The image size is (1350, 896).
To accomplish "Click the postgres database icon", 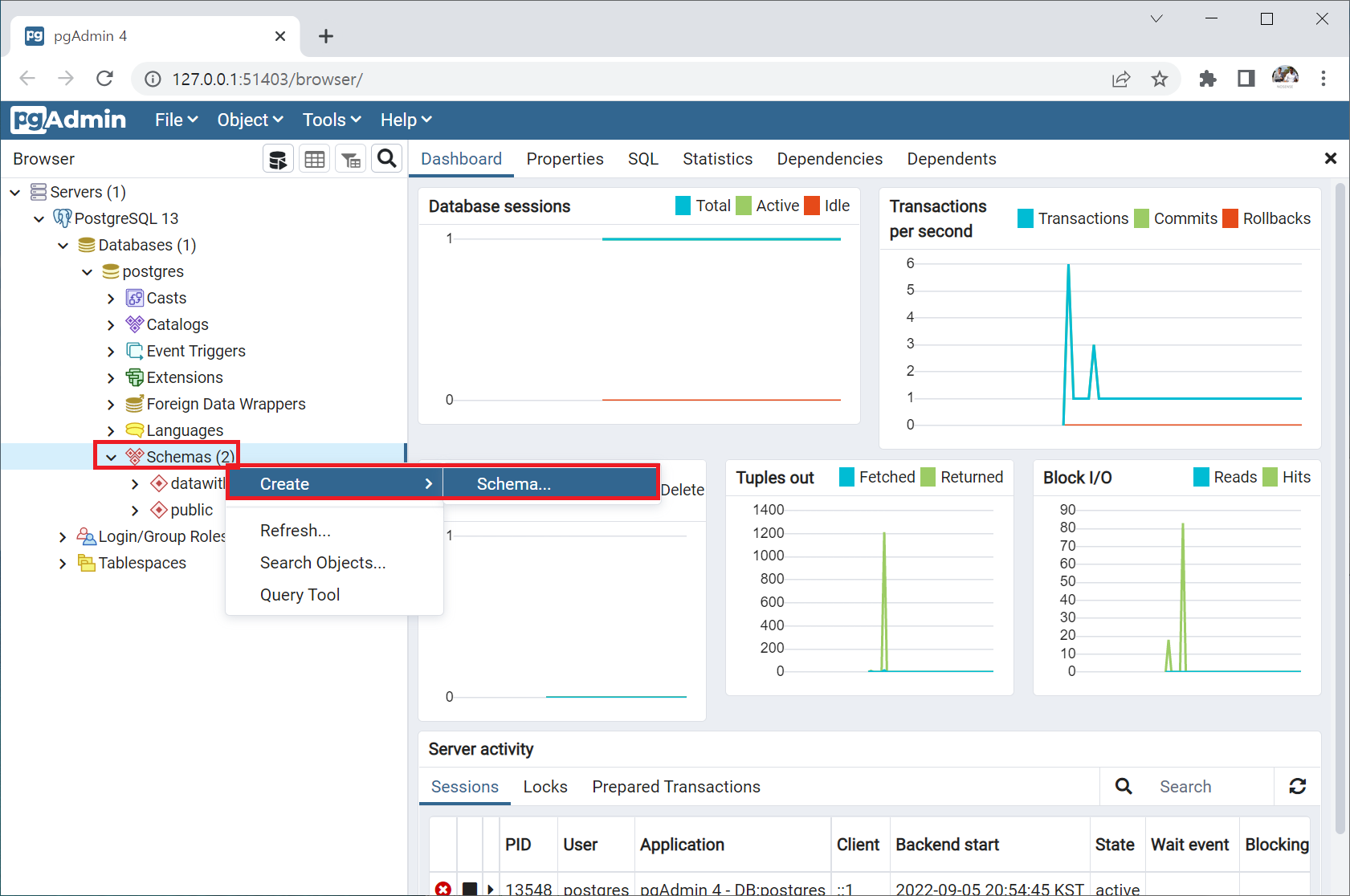I will point(111,271).
